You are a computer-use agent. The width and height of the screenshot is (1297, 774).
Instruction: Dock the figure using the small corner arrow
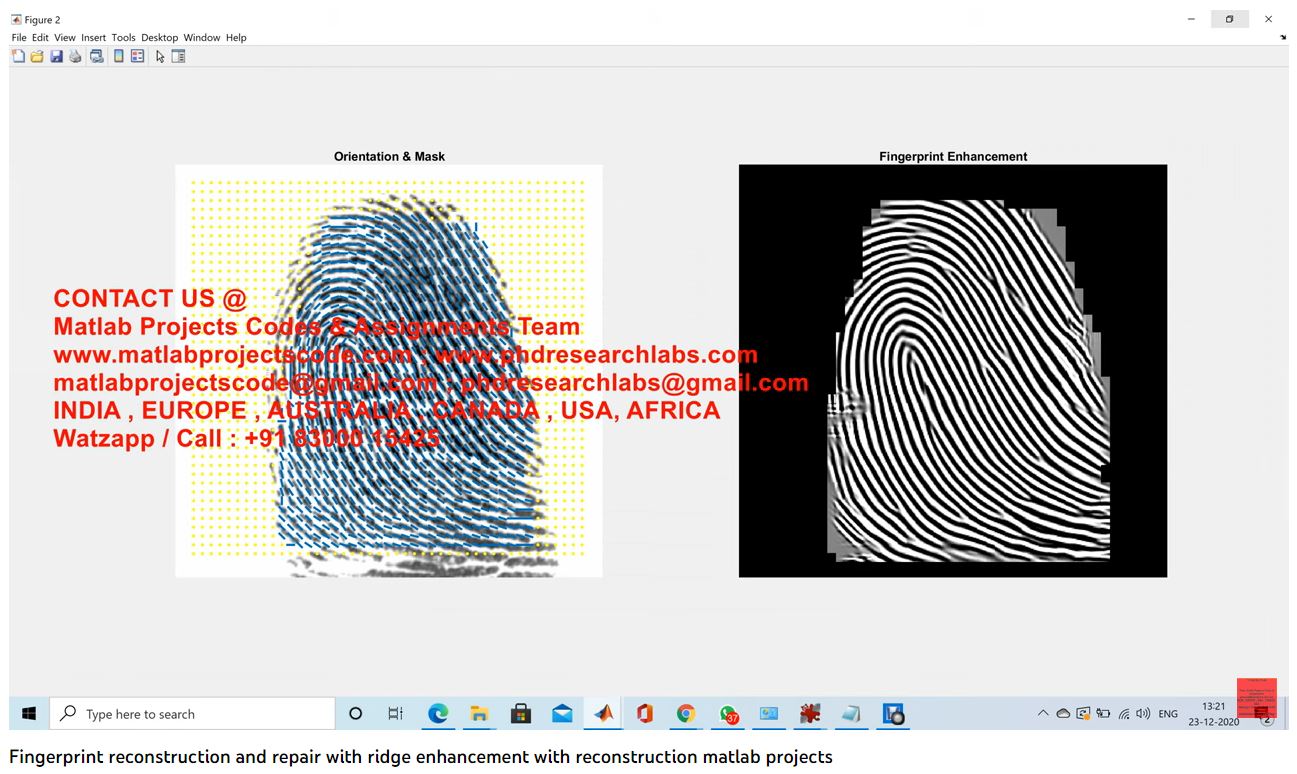point(1283,38)
